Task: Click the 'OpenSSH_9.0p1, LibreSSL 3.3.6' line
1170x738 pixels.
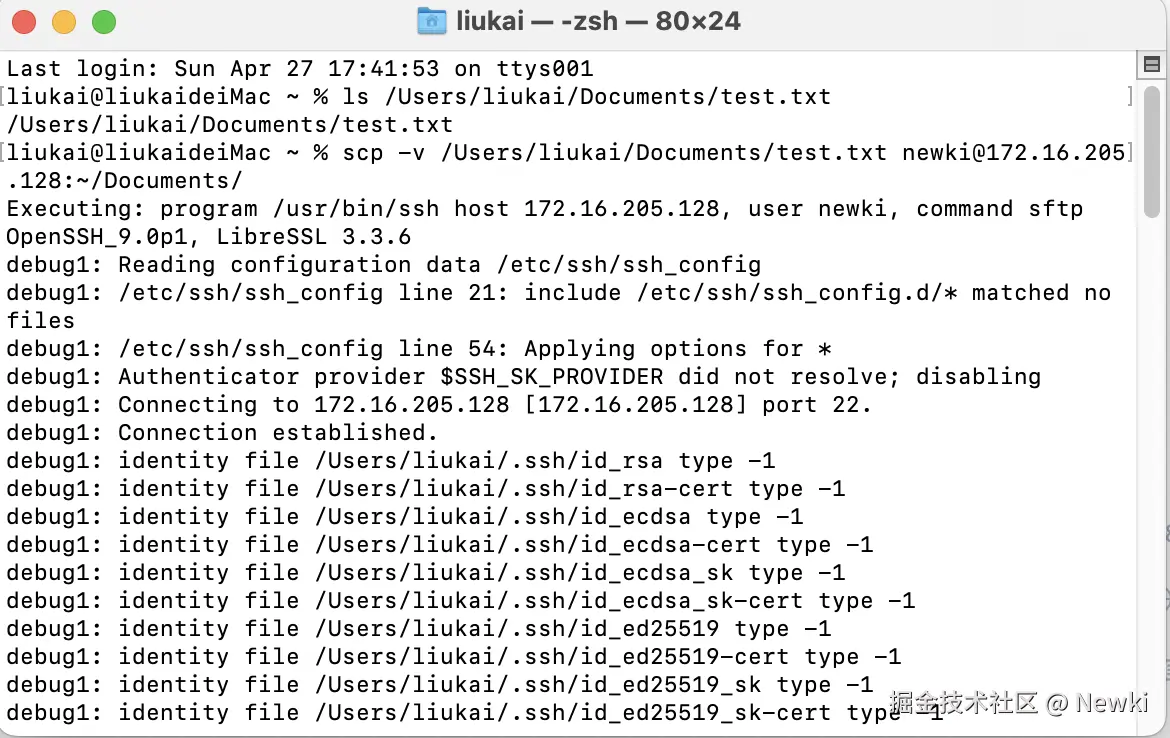Action: [x=209, y=237]
